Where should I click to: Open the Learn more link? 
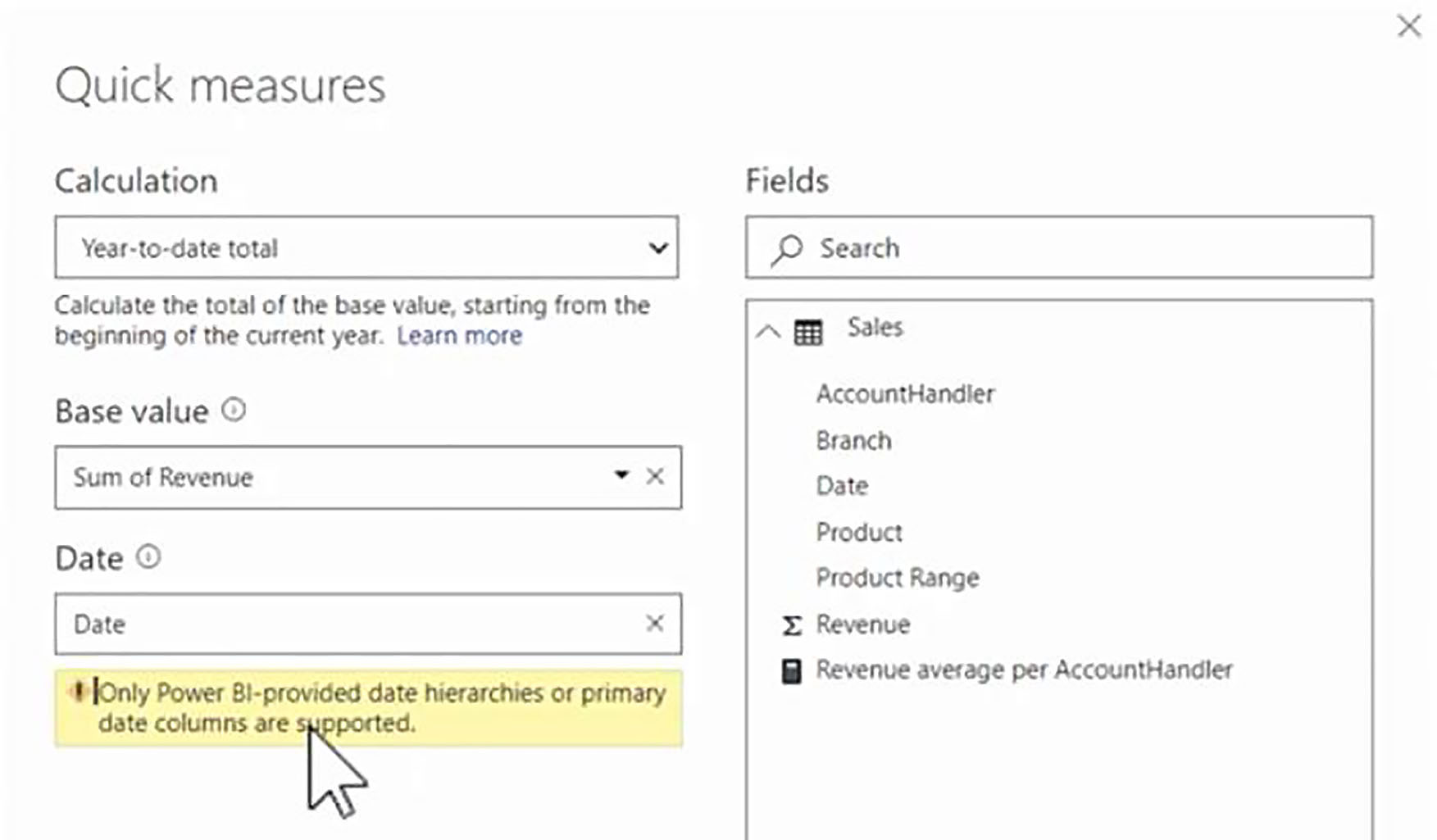tap(459, 335)
